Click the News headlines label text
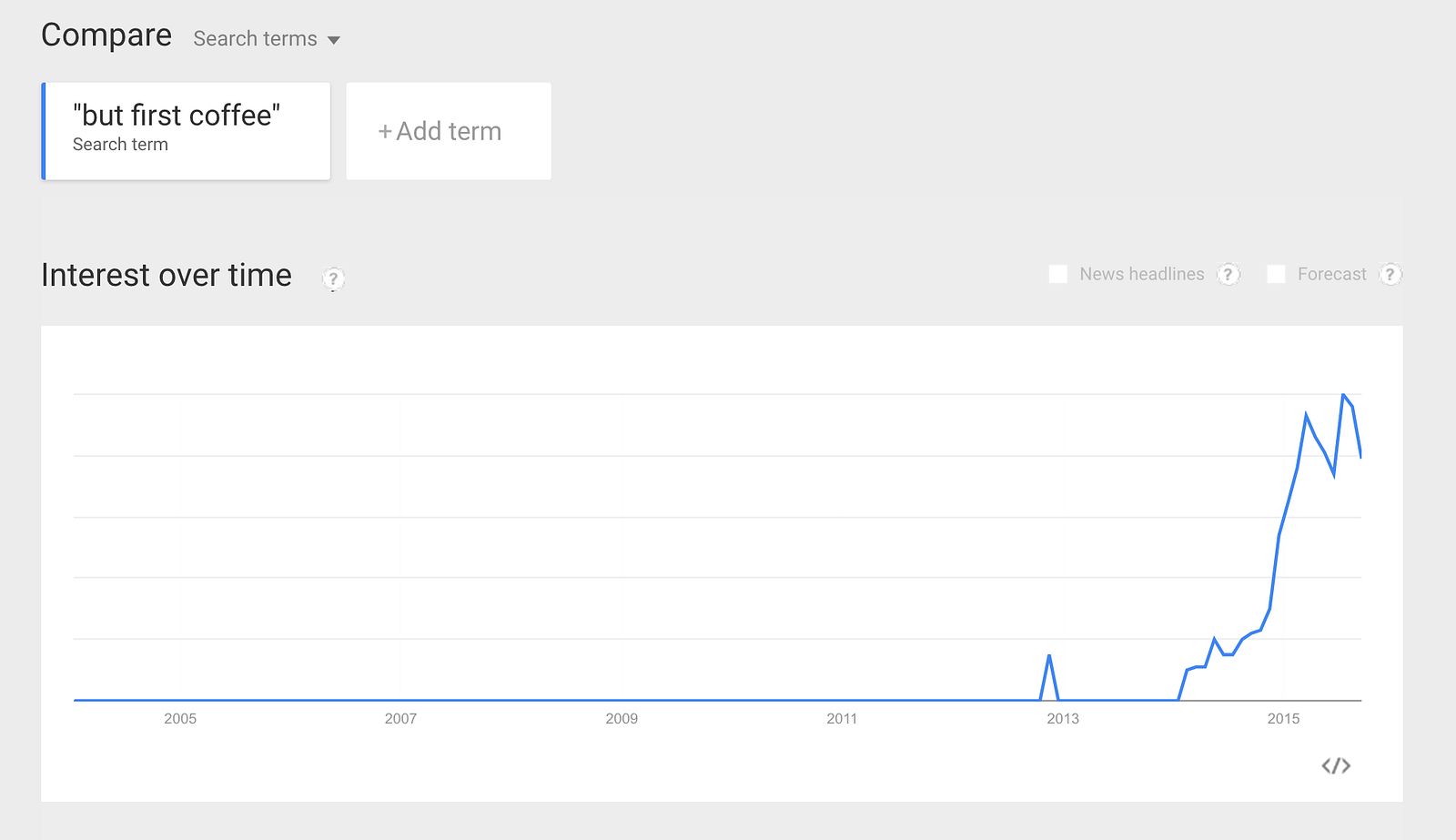Viewport: 1456px width, 840px height. click(1142, 274)
